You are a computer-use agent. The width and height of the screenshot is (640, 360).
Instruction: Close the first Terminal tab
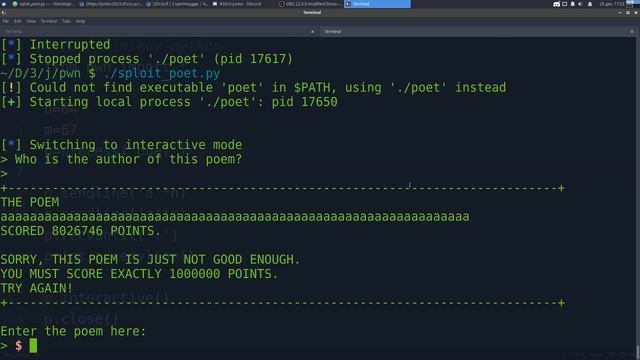tap(313, 31)
